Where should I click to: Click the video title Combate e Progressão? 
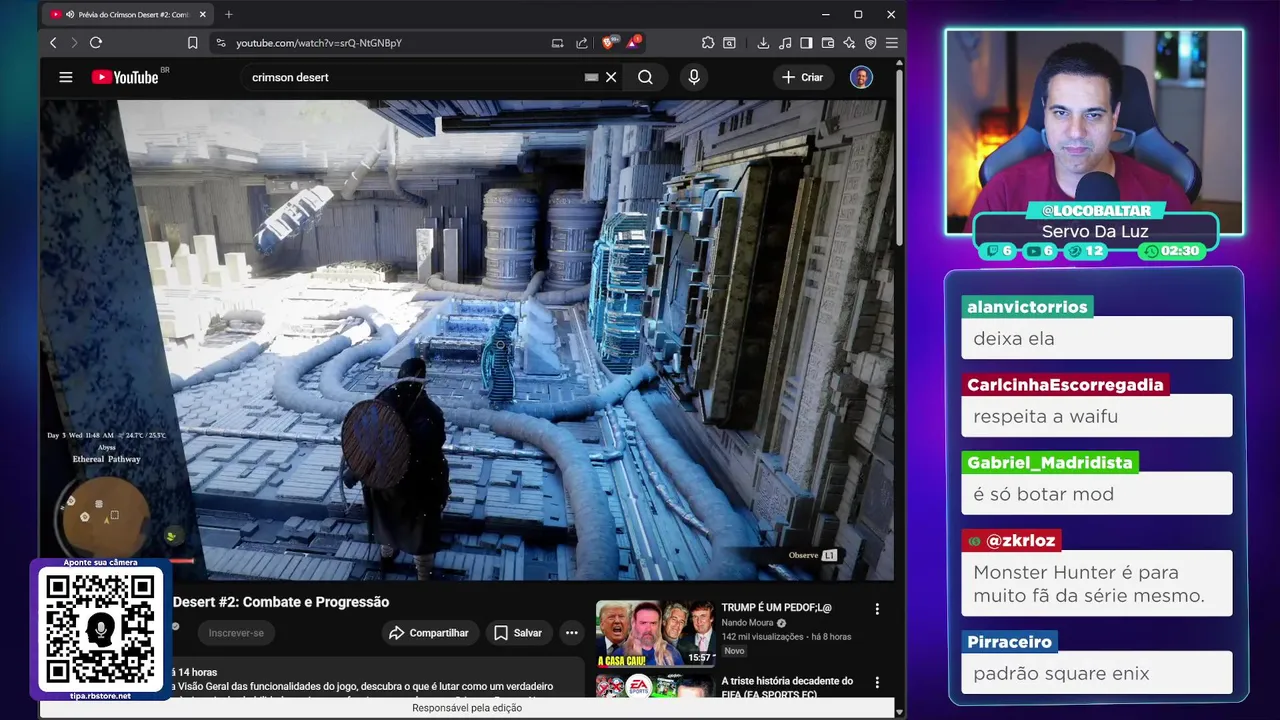coord(281,602)
